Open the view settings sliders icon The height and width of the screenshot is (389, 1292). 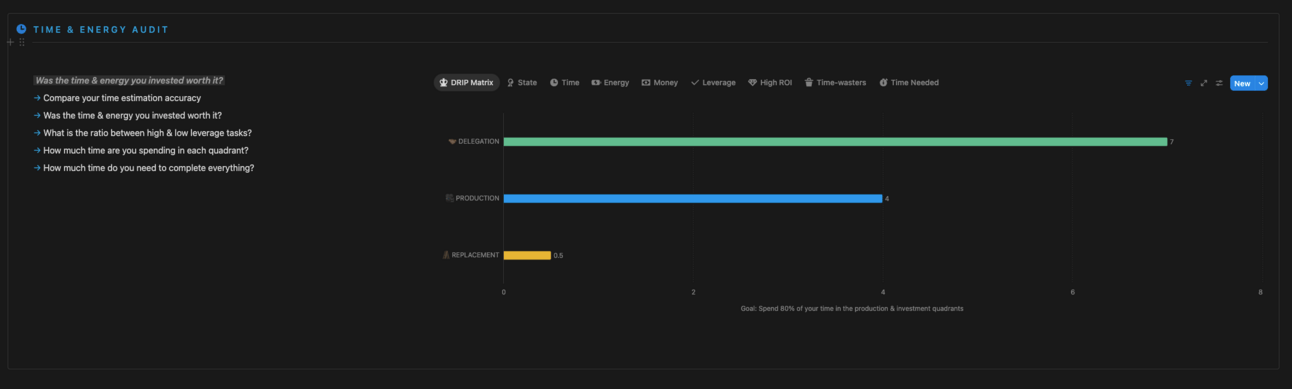click(x=1219, y=83)
